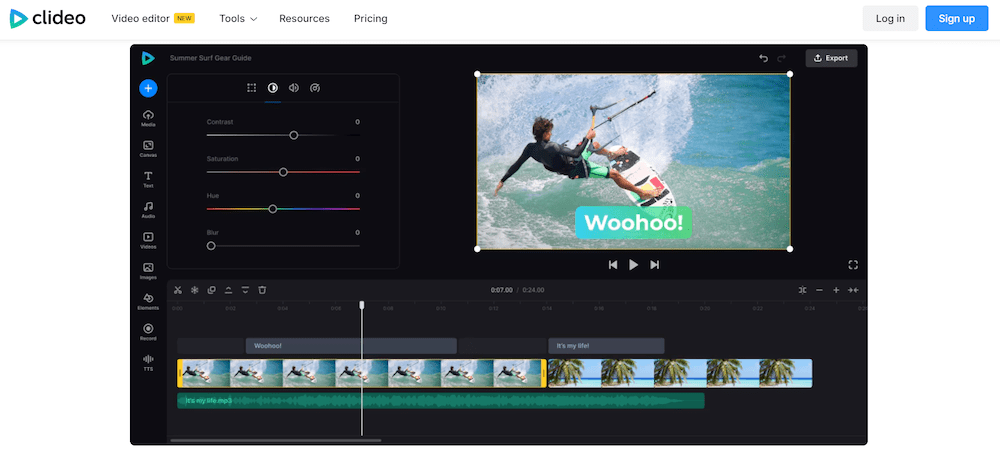This screenshot has width=1000, height=458.
Task: Delete selected clip with trash icon
Action: pos(262,290)
